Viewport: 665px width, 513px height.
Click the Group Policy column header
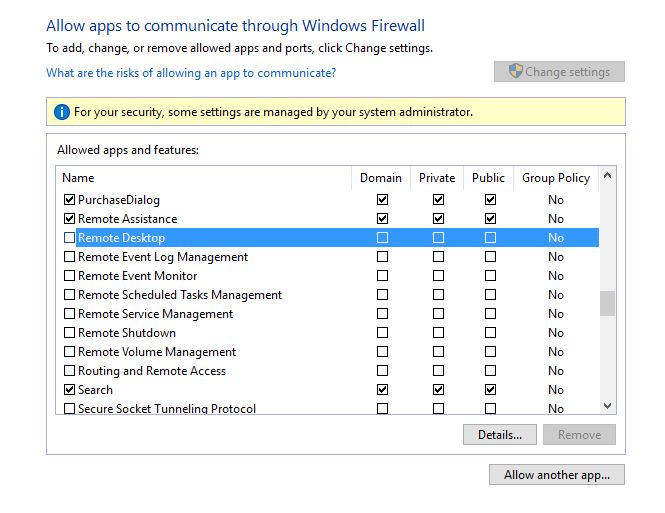pos(556,178)
